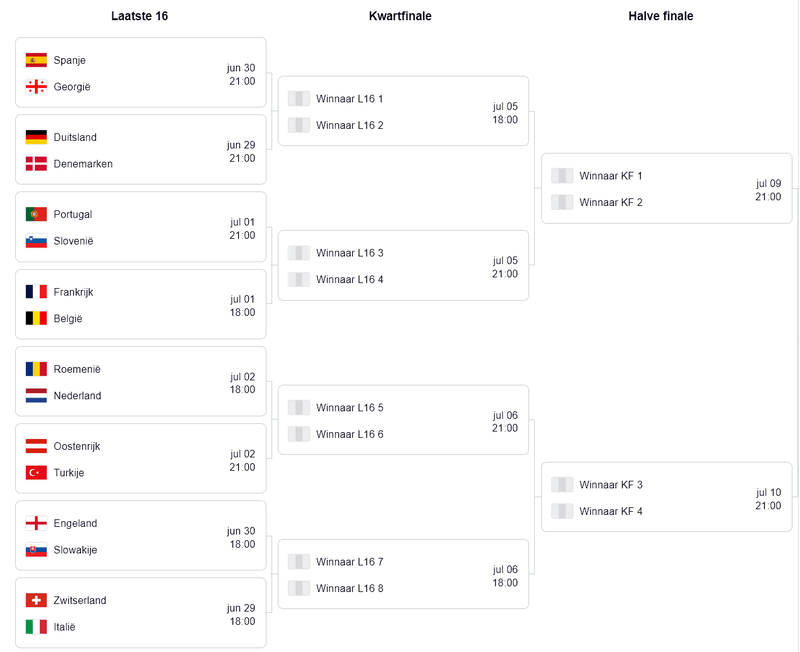Open the Winnaar L16 1 quarterfinal slot
Image resolution: width=800 pixels, height=652 pixels.
point(349,98)
